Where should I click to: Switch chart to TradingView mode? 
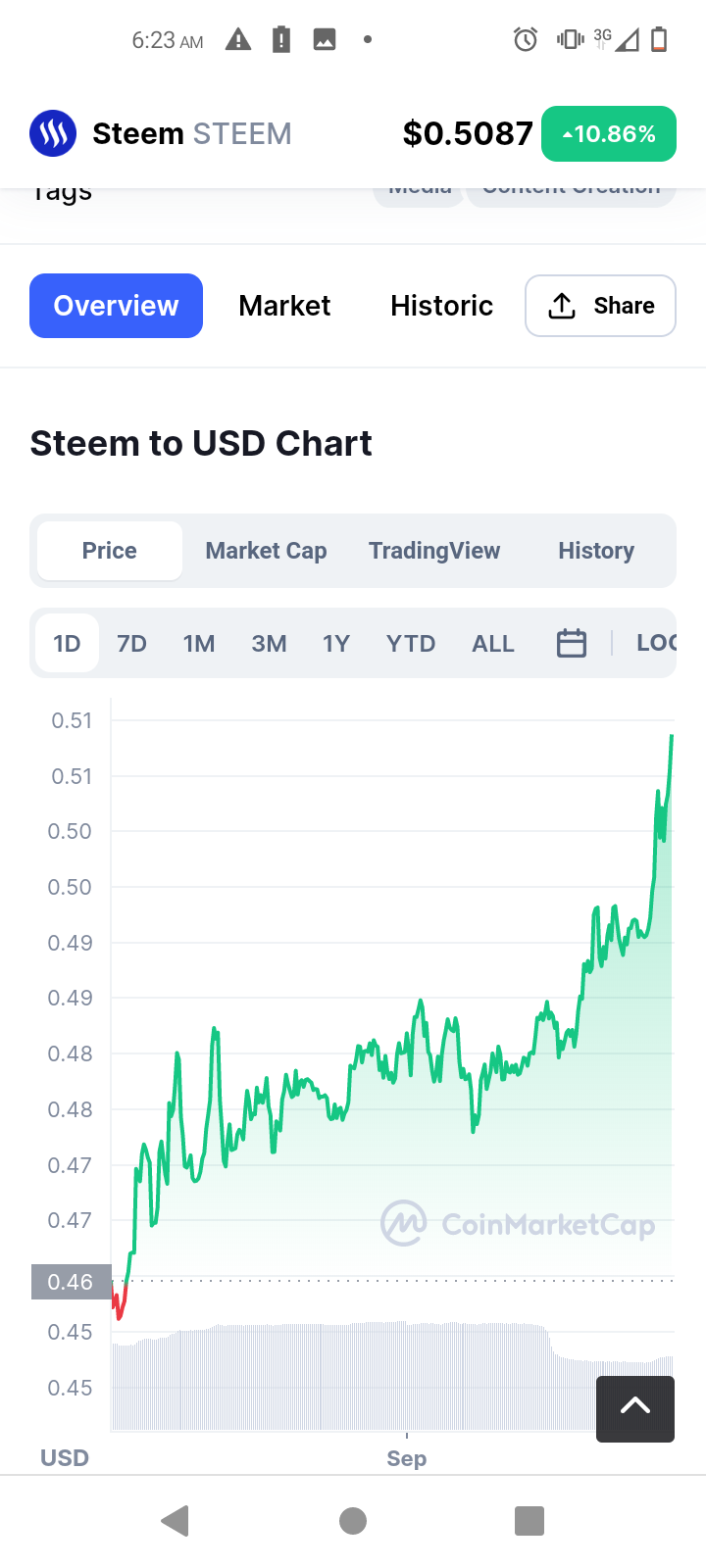pos(434,551)
